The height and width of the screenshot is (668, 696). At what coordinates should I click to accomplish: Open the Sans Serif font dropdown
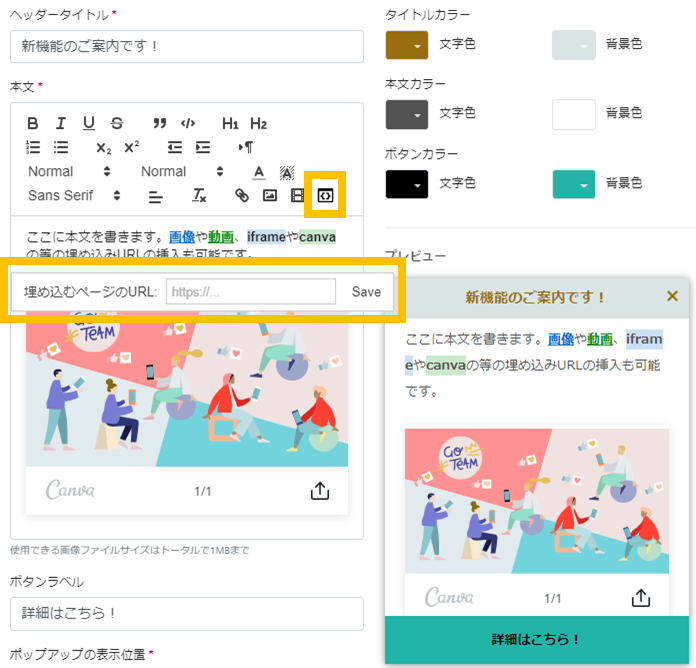(74, 195)
